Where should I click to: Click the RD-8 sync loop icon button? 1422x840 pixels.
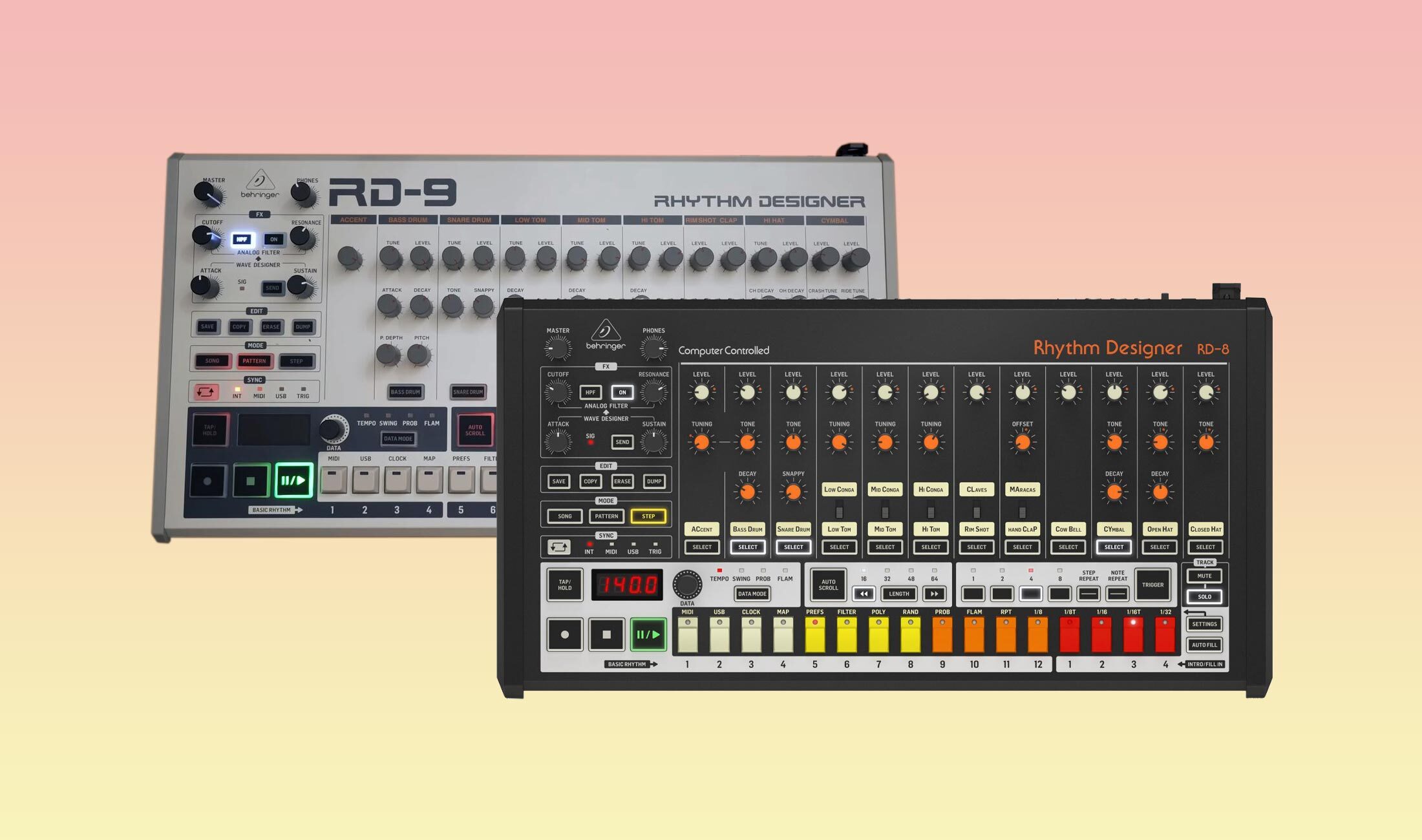click(x=558, y=547)
